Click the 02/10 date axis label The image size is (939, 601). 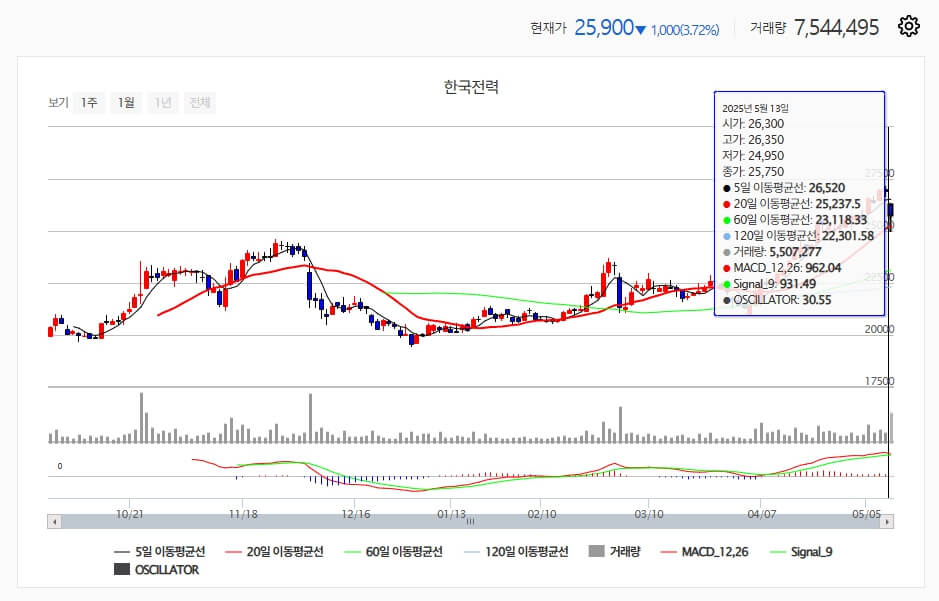541,514
